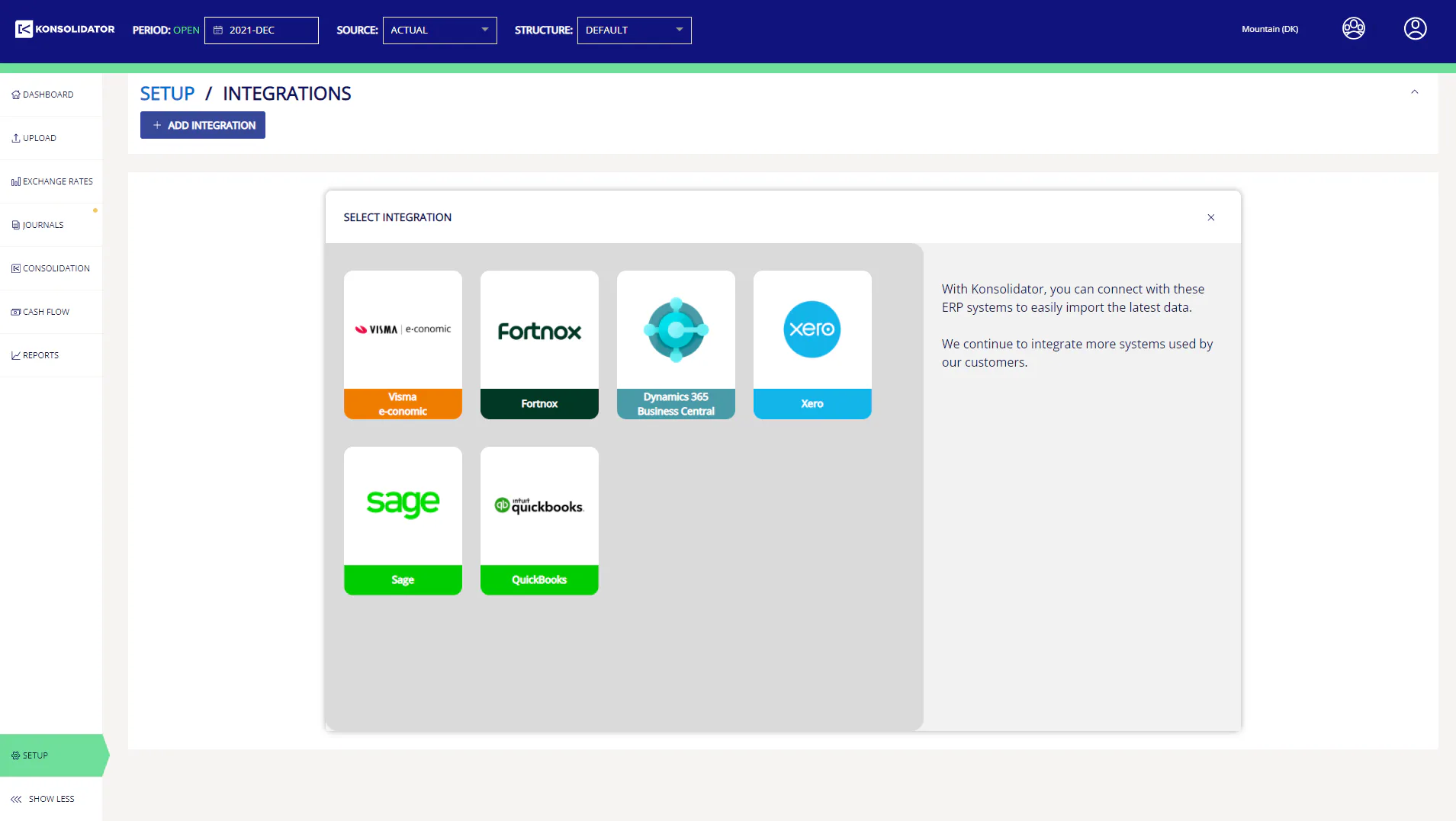
Task: Open the user profile icon
Action: (x=1415, y=29)
